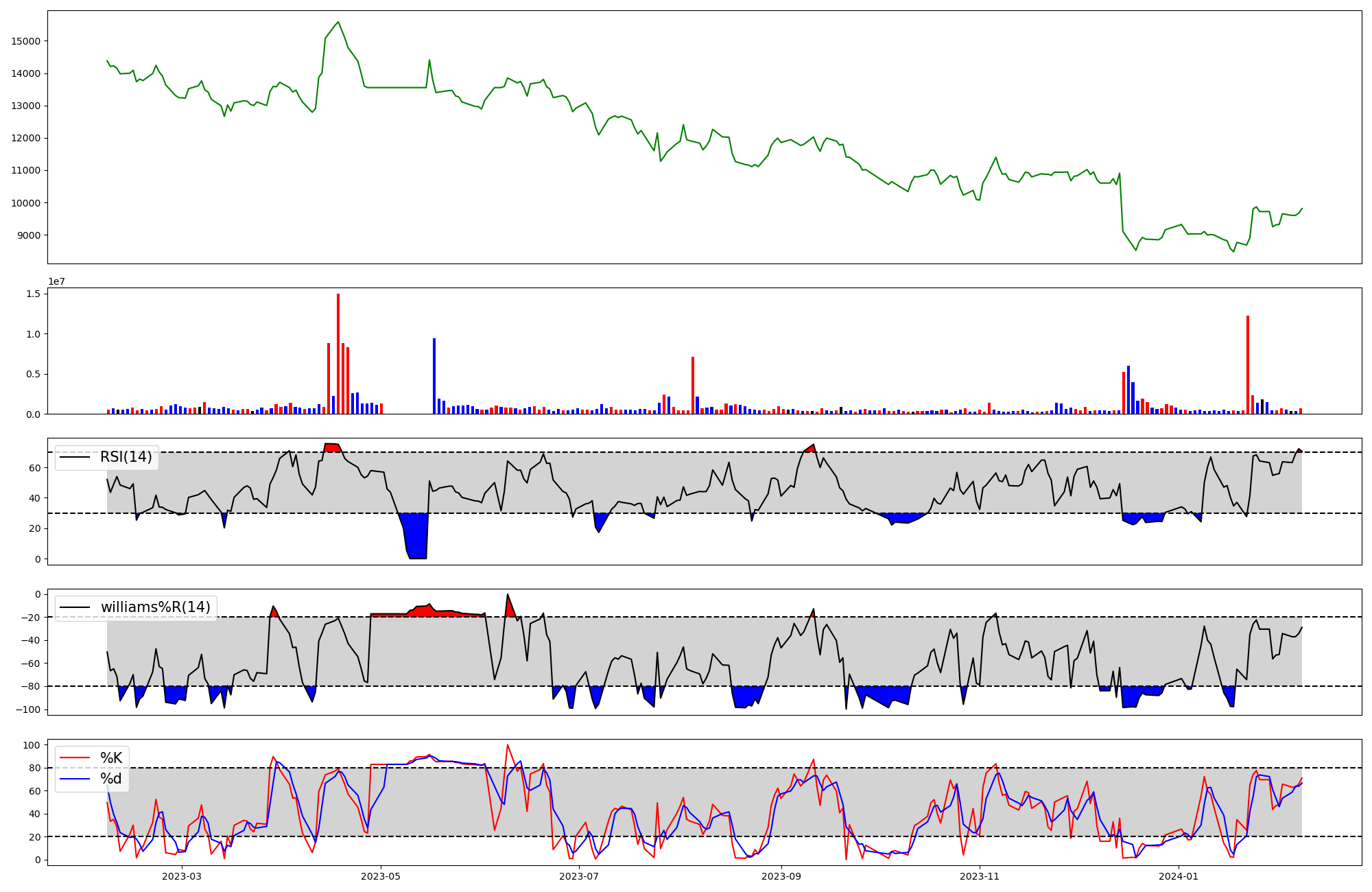Screen dimensions: 1372x892
Task: Click the 2024-01 x-axis date label
Action: (x=1178, y=876)
